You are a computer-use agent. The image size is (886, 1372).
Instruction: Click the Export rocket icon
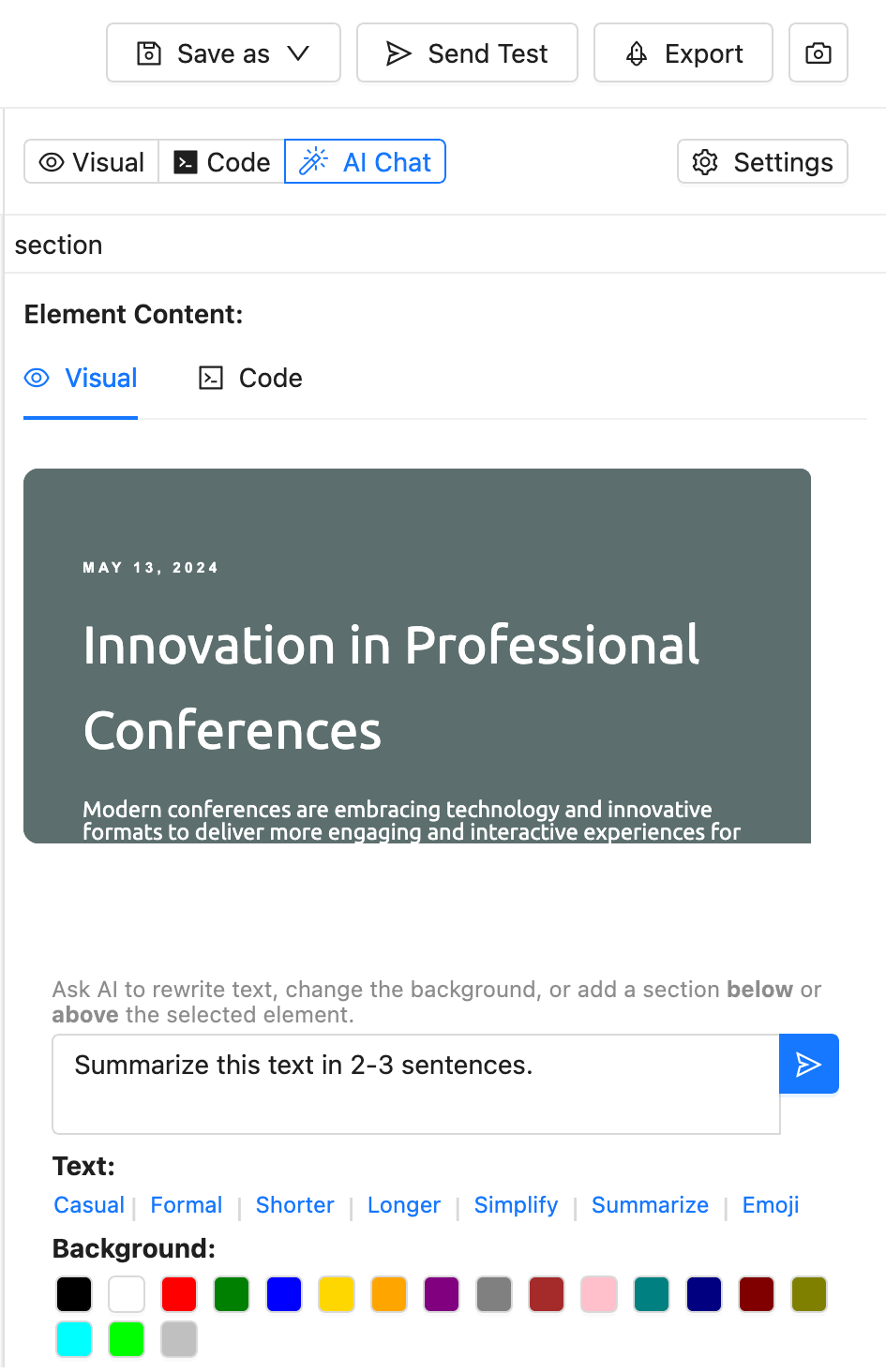pyautogui.click(x=637, y=53)
